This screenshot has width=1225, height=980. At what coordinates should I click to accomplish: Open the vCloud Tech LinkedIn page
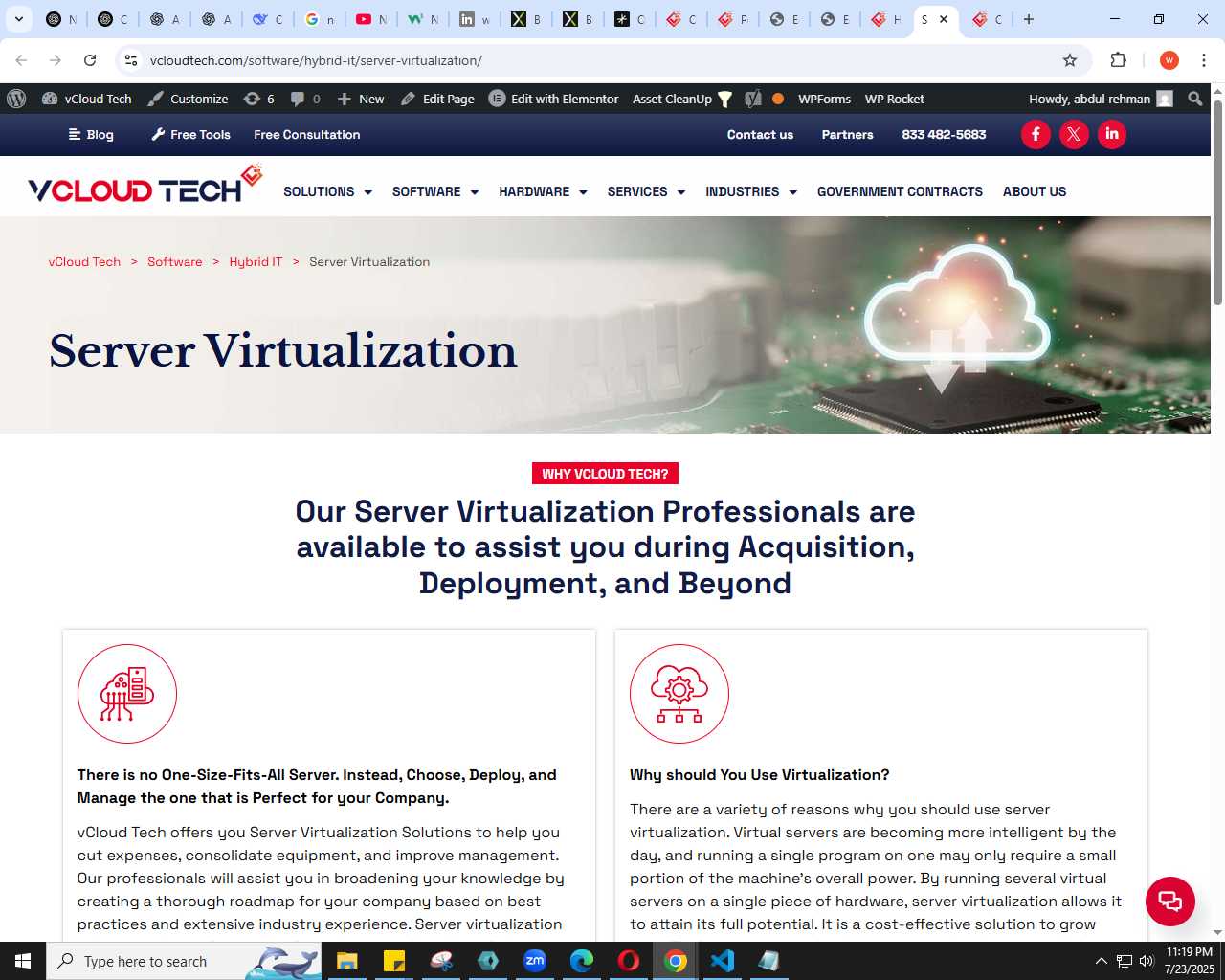pyautogui.click(x=1112, y=134)
